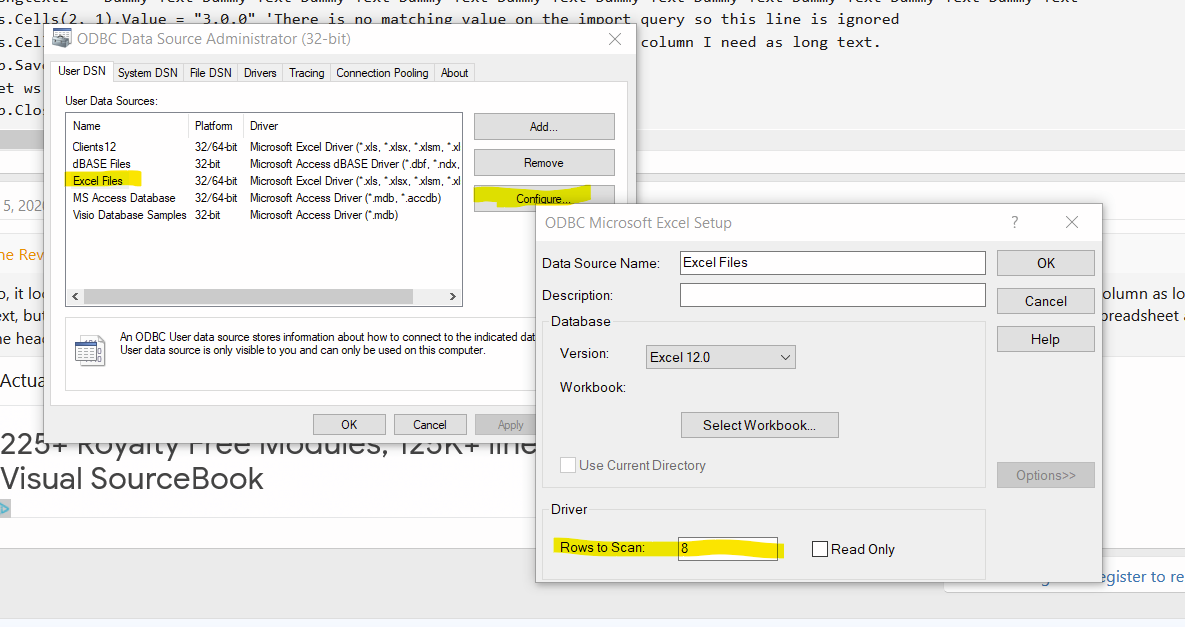Screen dimensions: 1185x627
Task: Select the MS Access Database row
Action: click(265, 198)
